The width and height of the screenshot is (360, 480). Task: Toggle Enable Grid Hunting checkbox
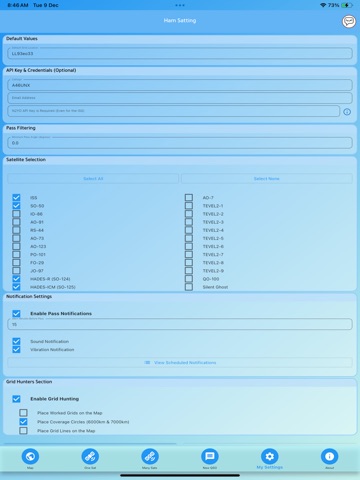16,399
